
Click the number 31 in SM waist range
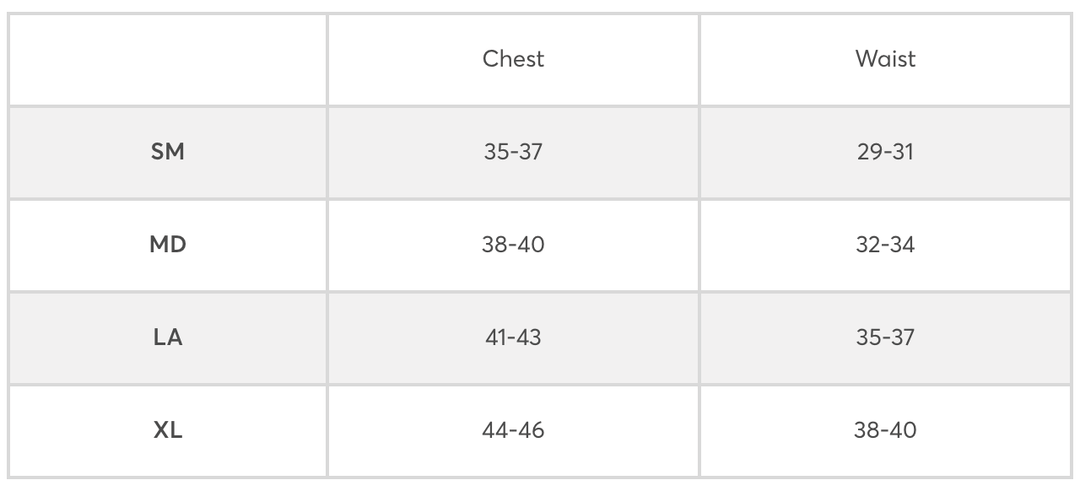[903, 152]
